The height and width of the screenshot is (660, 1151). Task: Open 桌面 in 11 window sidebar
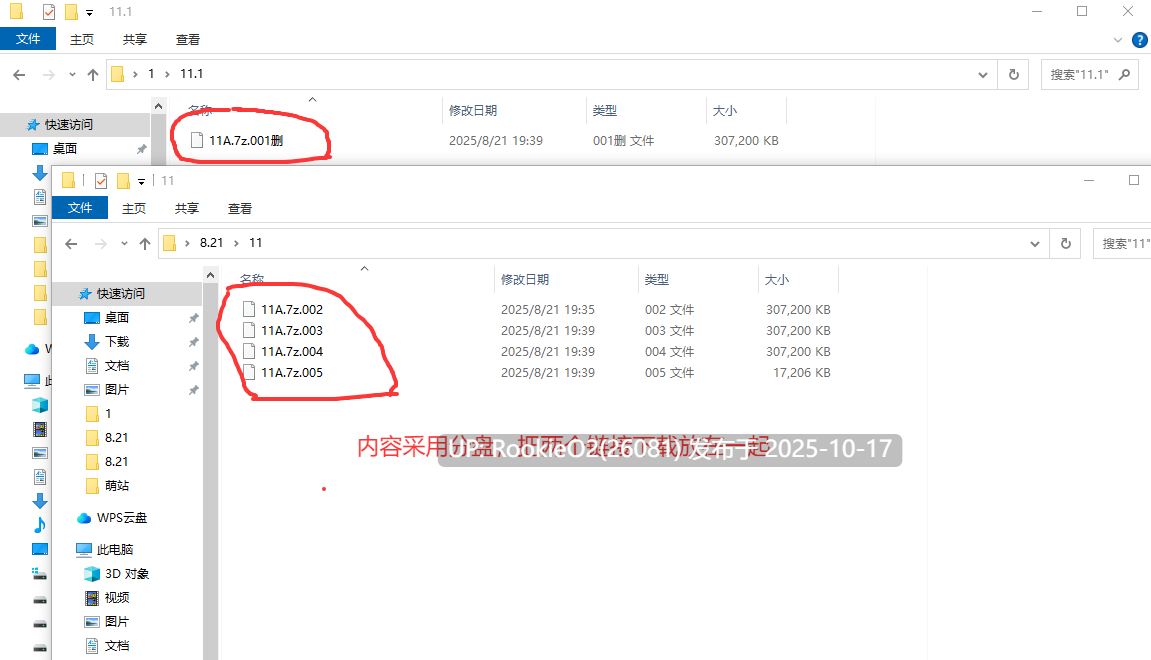pyautogui.click(x=117, y=318)
